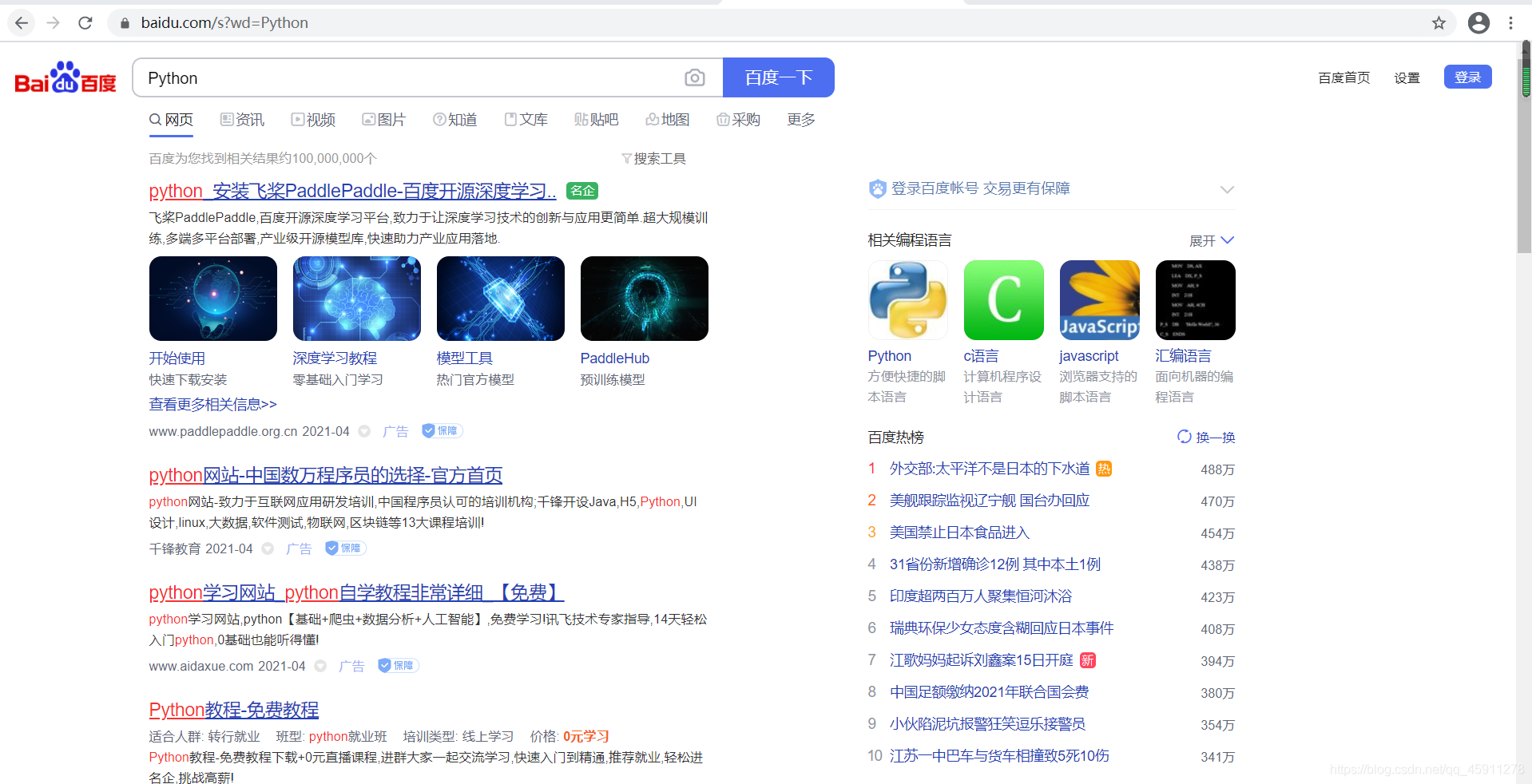
Task: Click the javascript label link
Action: (1089, 356)
